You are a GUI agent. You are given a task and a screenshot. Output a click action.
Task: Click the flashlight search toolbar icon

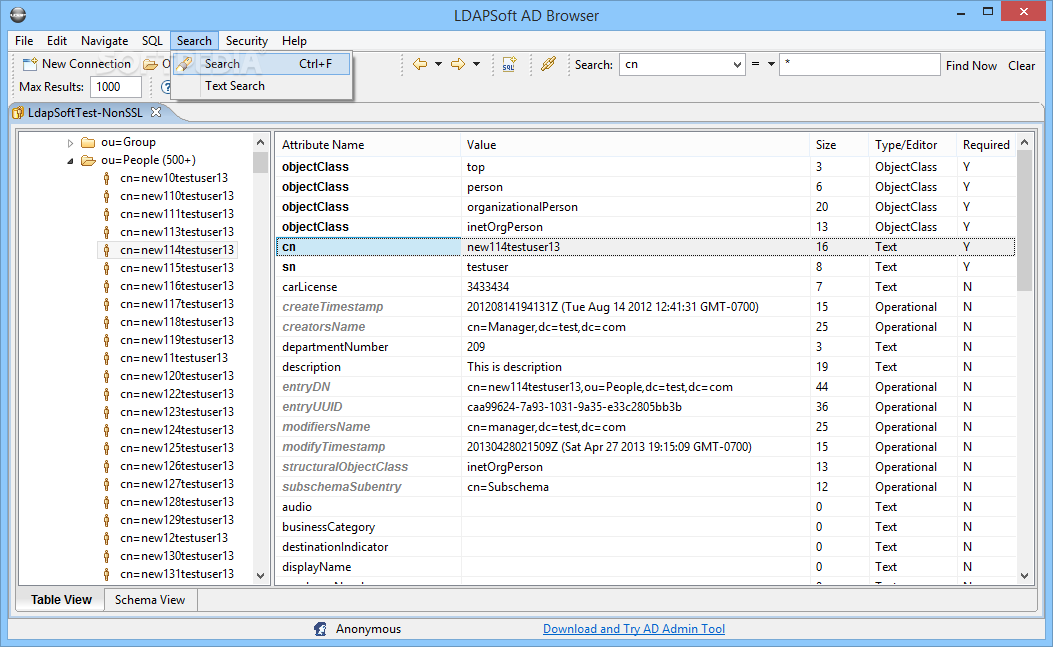point(548,64)
